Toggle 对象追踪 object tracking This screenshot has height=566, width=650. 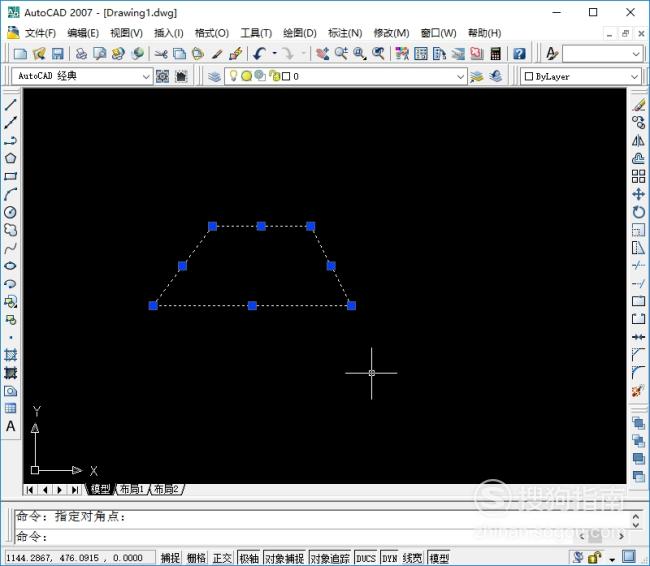(330, 558)
